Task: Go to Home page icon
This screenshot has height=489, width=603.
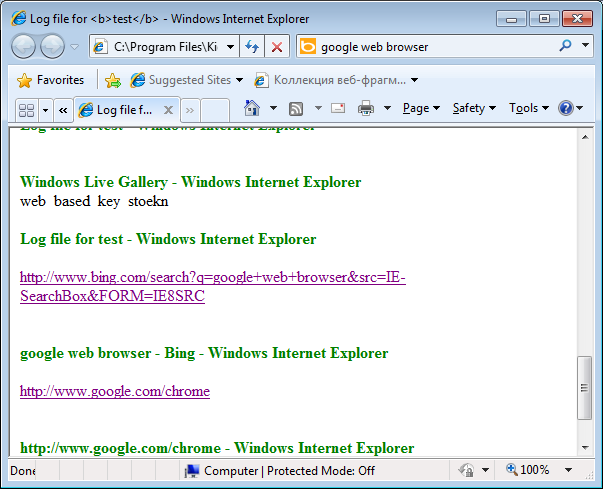Action: point(252,108)
